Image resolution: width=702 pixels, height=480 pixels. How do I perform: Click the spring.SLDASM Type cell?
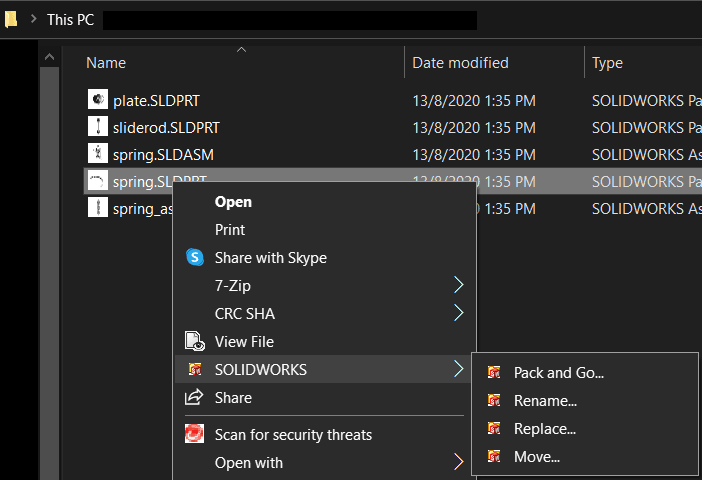[646, 155]
